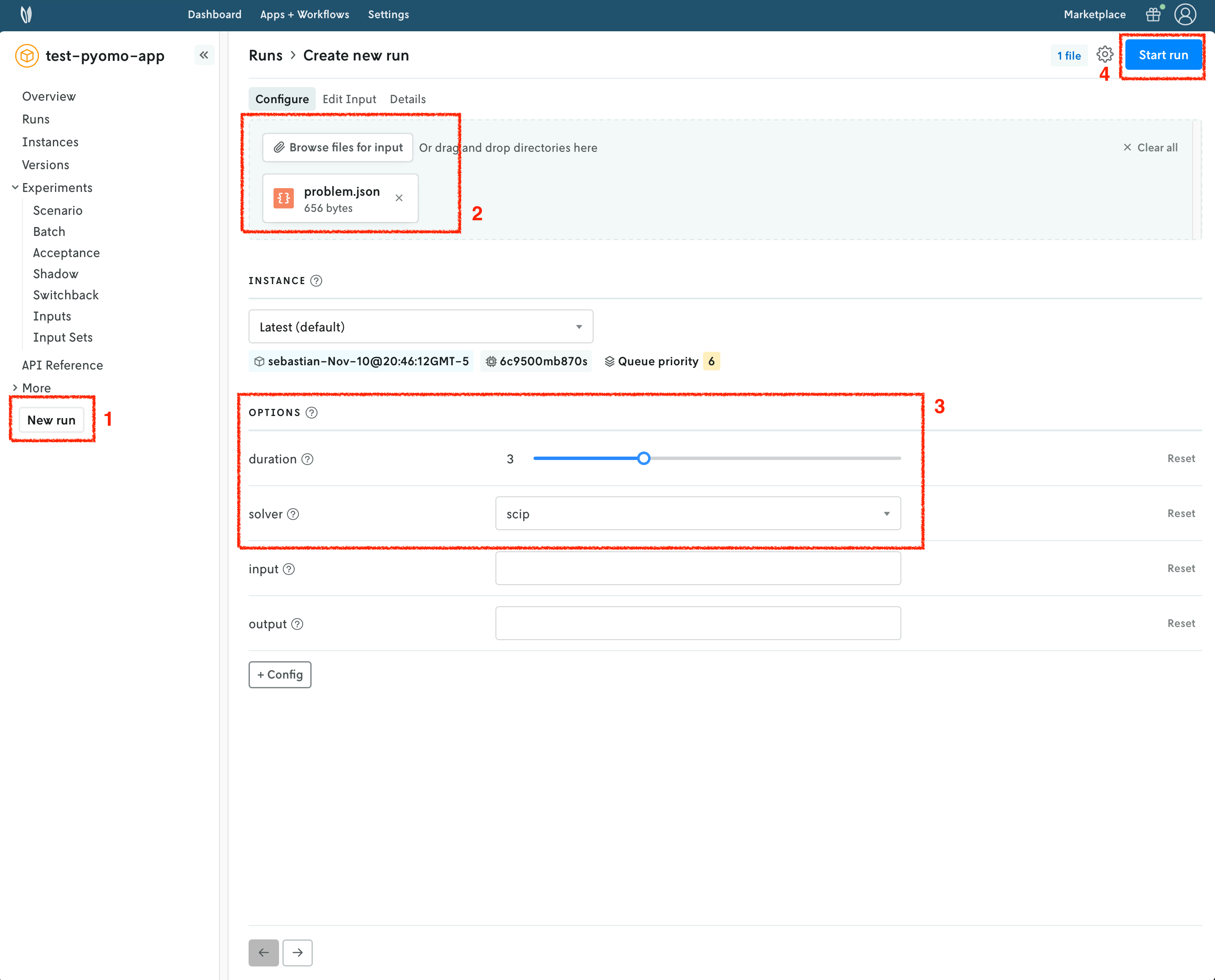This screenshot has width=1215, height=980.
Task: Go to next step with right arrow
Action: pyautogui.click(x=297, y=953)
